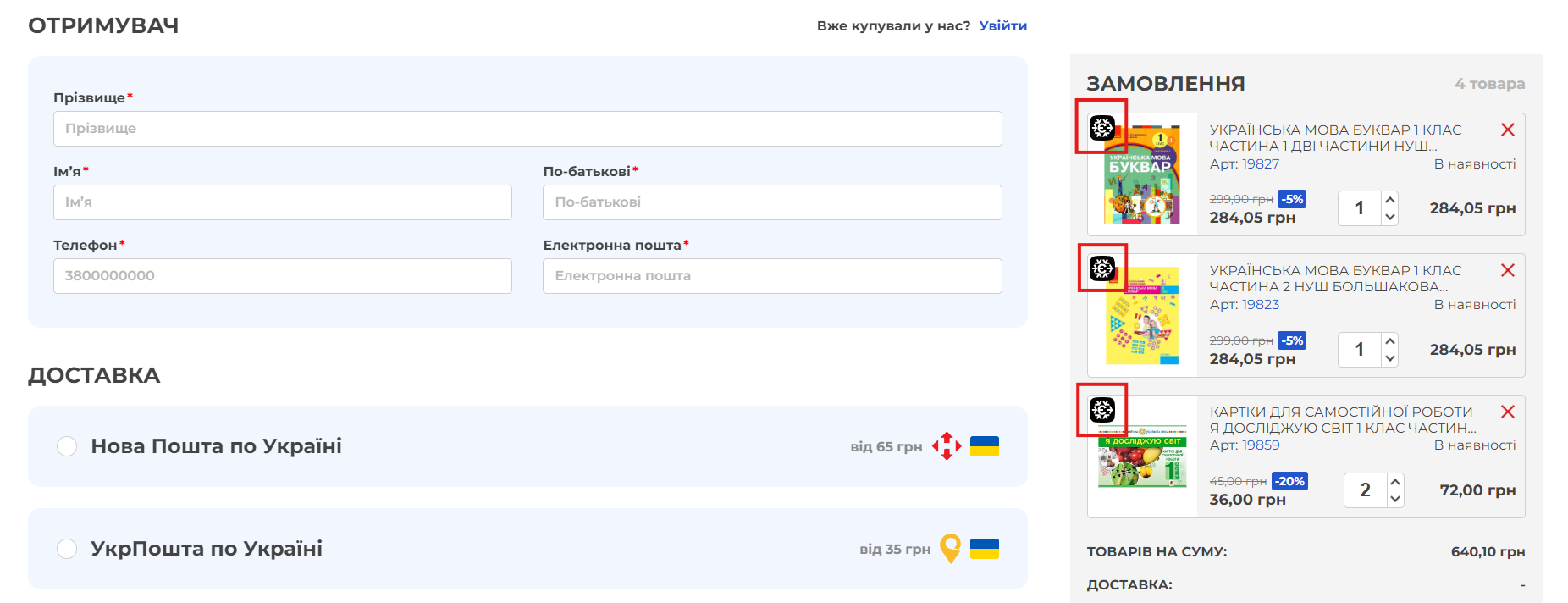1568x603 pixels.
Task: Click the Увійти login link
Action: pyautogui.click(x=1002, y=25)
